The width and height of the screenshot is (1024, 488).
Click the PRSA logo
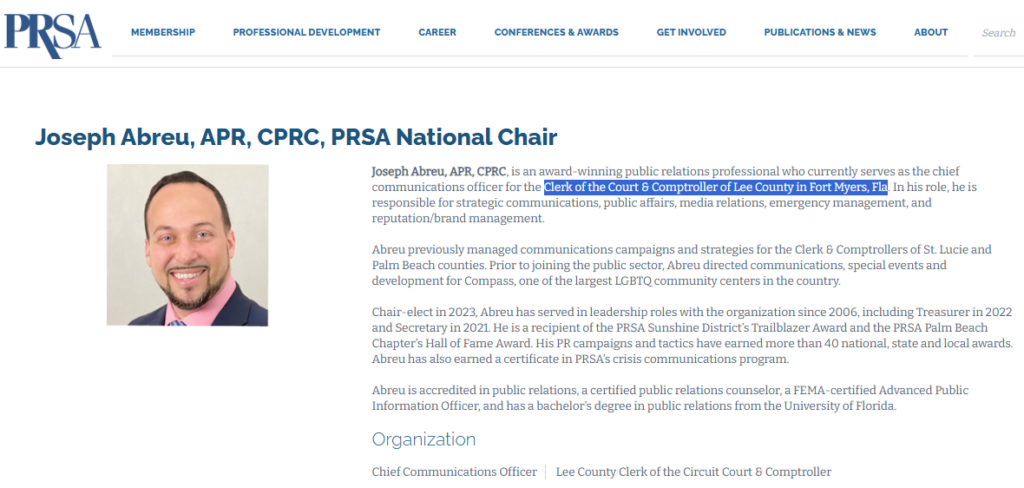53,35
